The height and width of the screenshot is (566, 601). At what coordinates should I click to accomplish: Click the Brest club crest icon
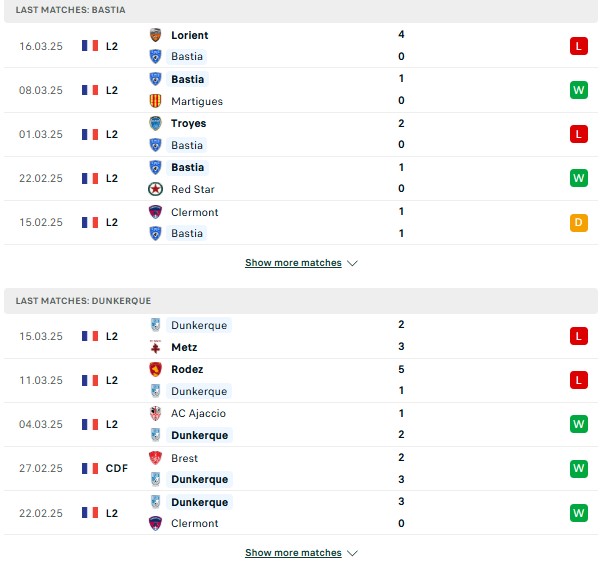(x=155, y=458)
